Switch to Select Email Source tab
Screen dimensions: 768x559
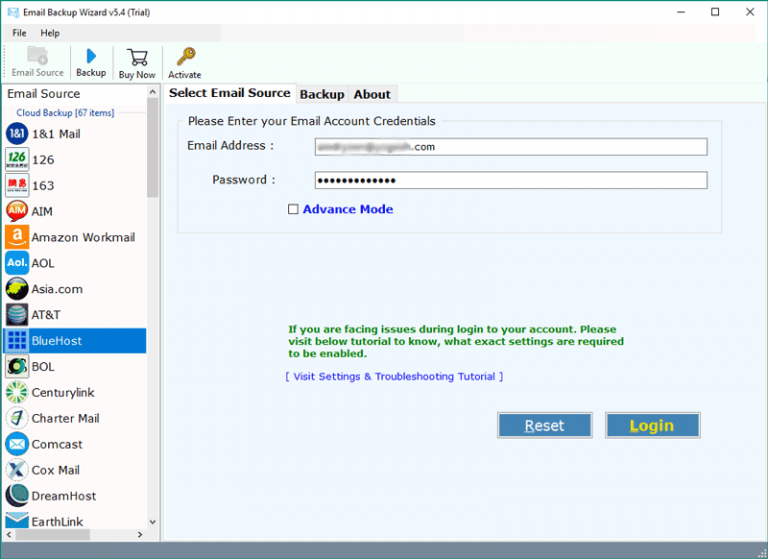click(x=229, y=93)
